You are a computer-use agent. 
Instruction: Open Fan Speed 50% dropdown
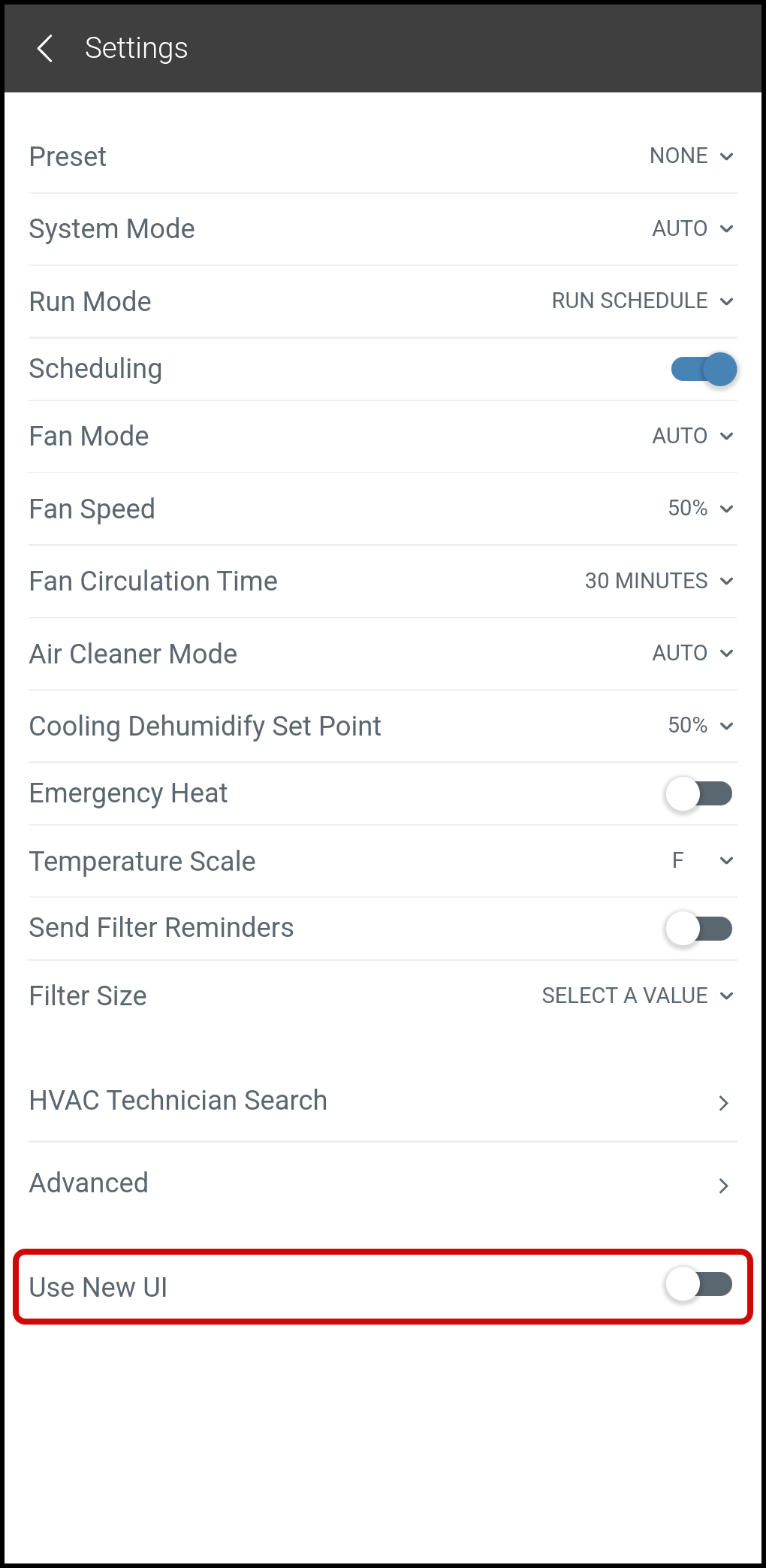click(x=700, y=509)
